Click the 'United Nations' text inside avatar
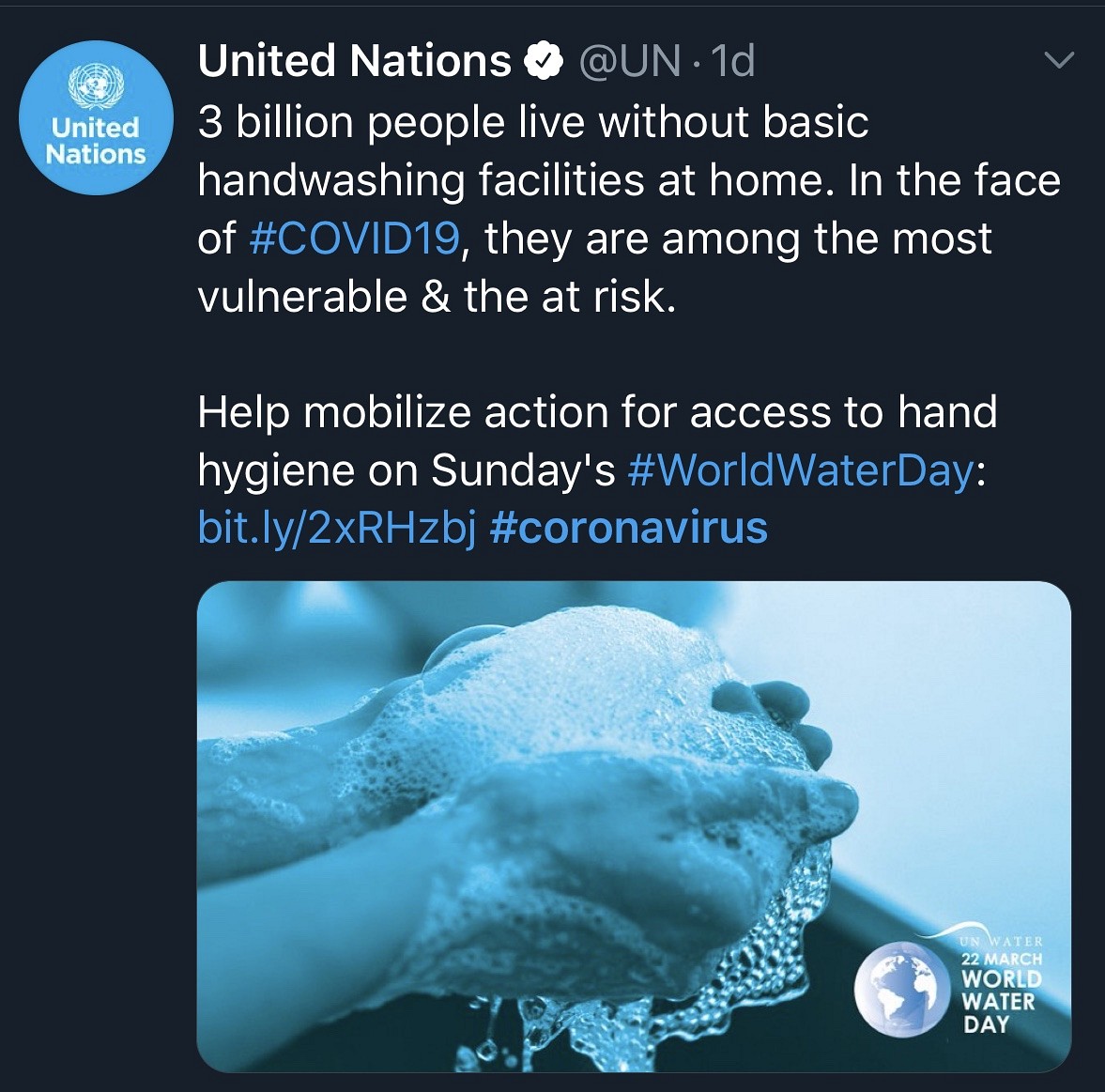This screenshot has width=1105, height=1092. tap(96, 141)
